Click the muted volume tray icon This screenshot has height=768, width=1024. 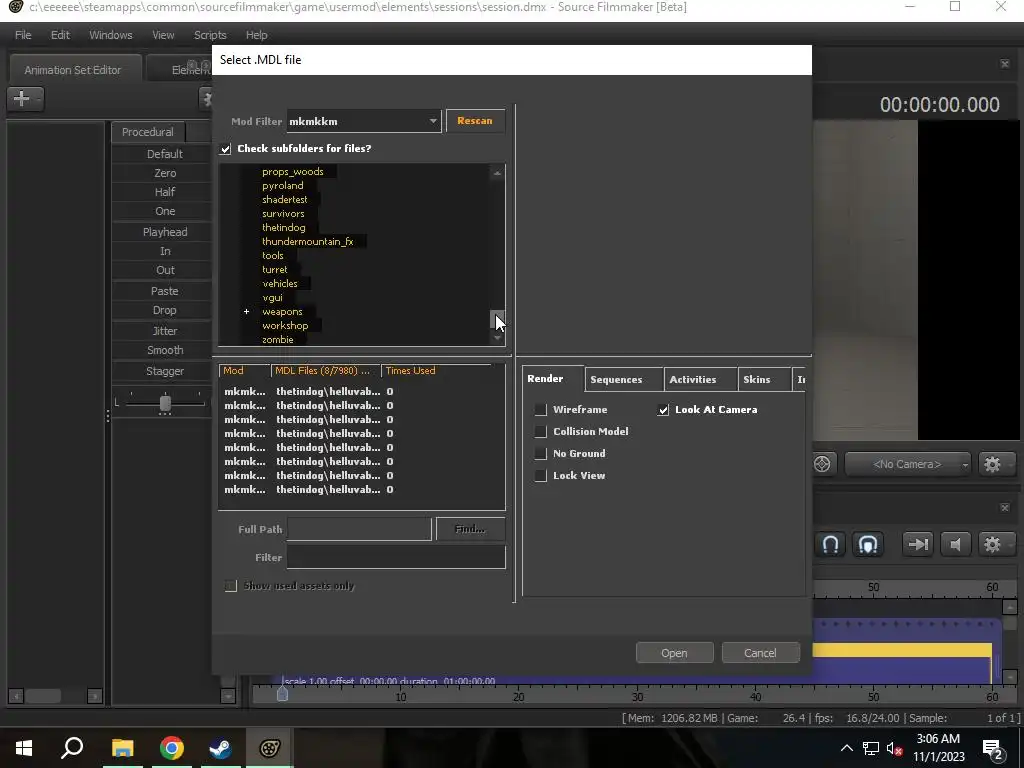click(894, 748)
